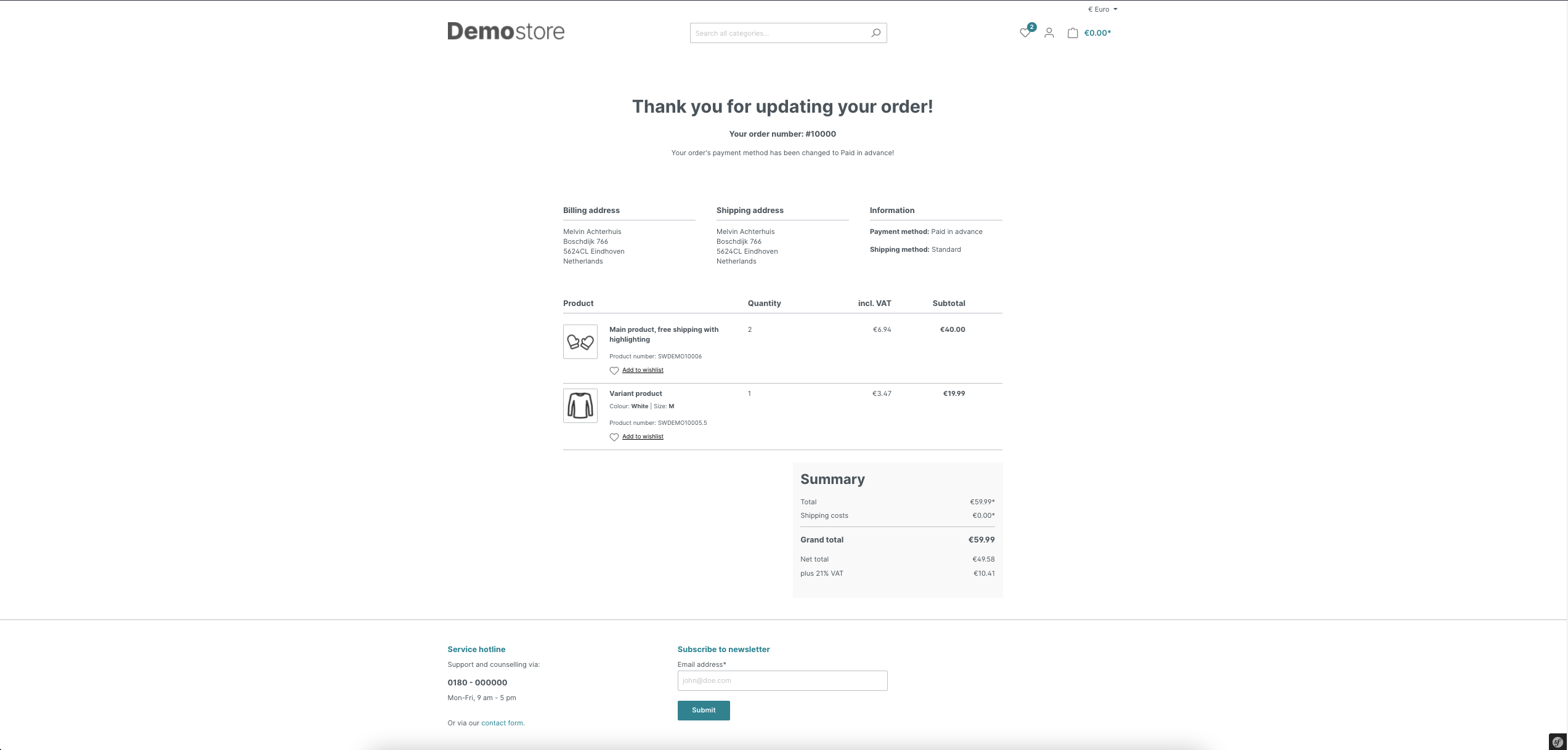Viewport: 1568px width, 750px height.
Task: Click heart icon beside Main product wishlist
Action: click(614, 371)
